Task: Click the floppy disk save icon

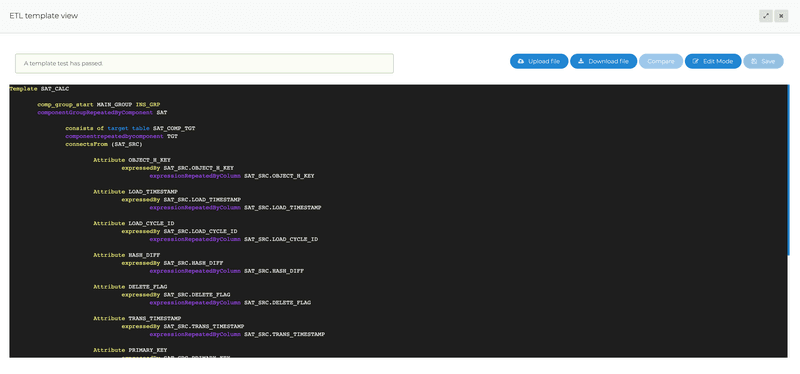Action: point(754,61)
